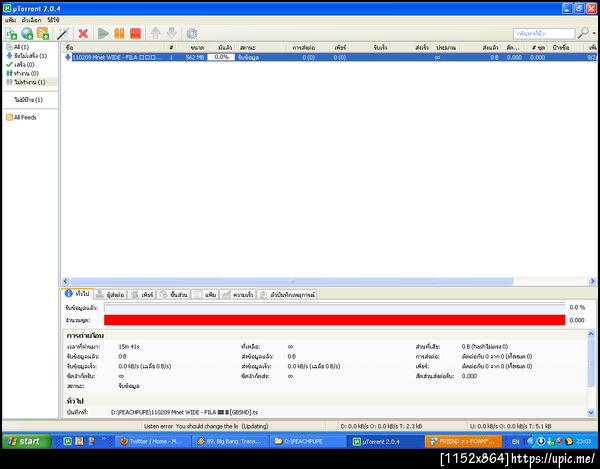This screenshot has height=469, width=600.
Task: Switch to the Files tab
Action: point(205,295)
